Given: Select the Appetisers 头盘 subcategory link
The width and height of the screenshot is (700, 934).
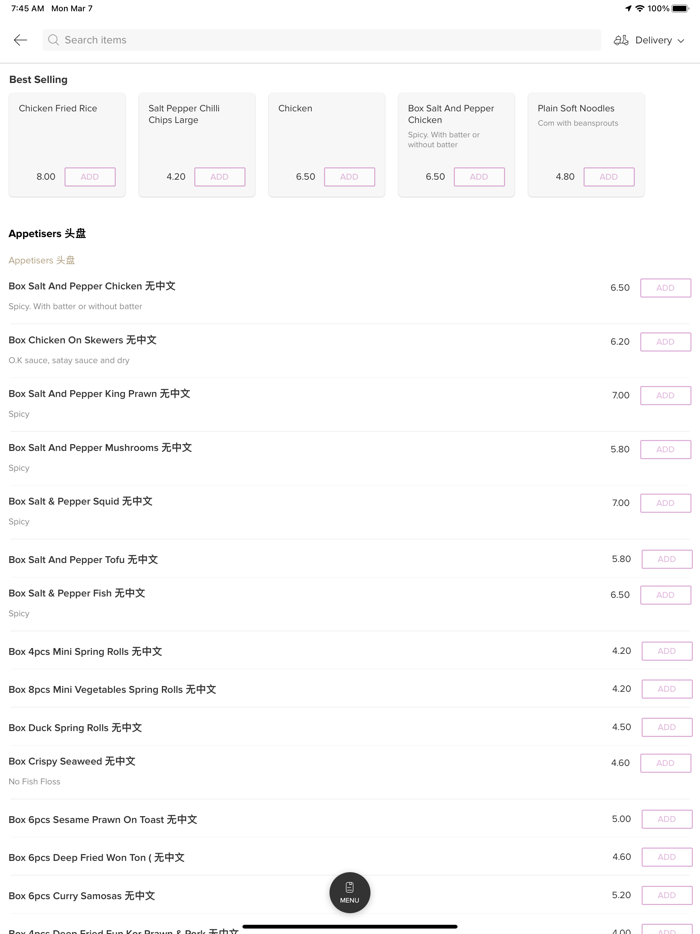Looking at the screenshot, I should point(42,260).
